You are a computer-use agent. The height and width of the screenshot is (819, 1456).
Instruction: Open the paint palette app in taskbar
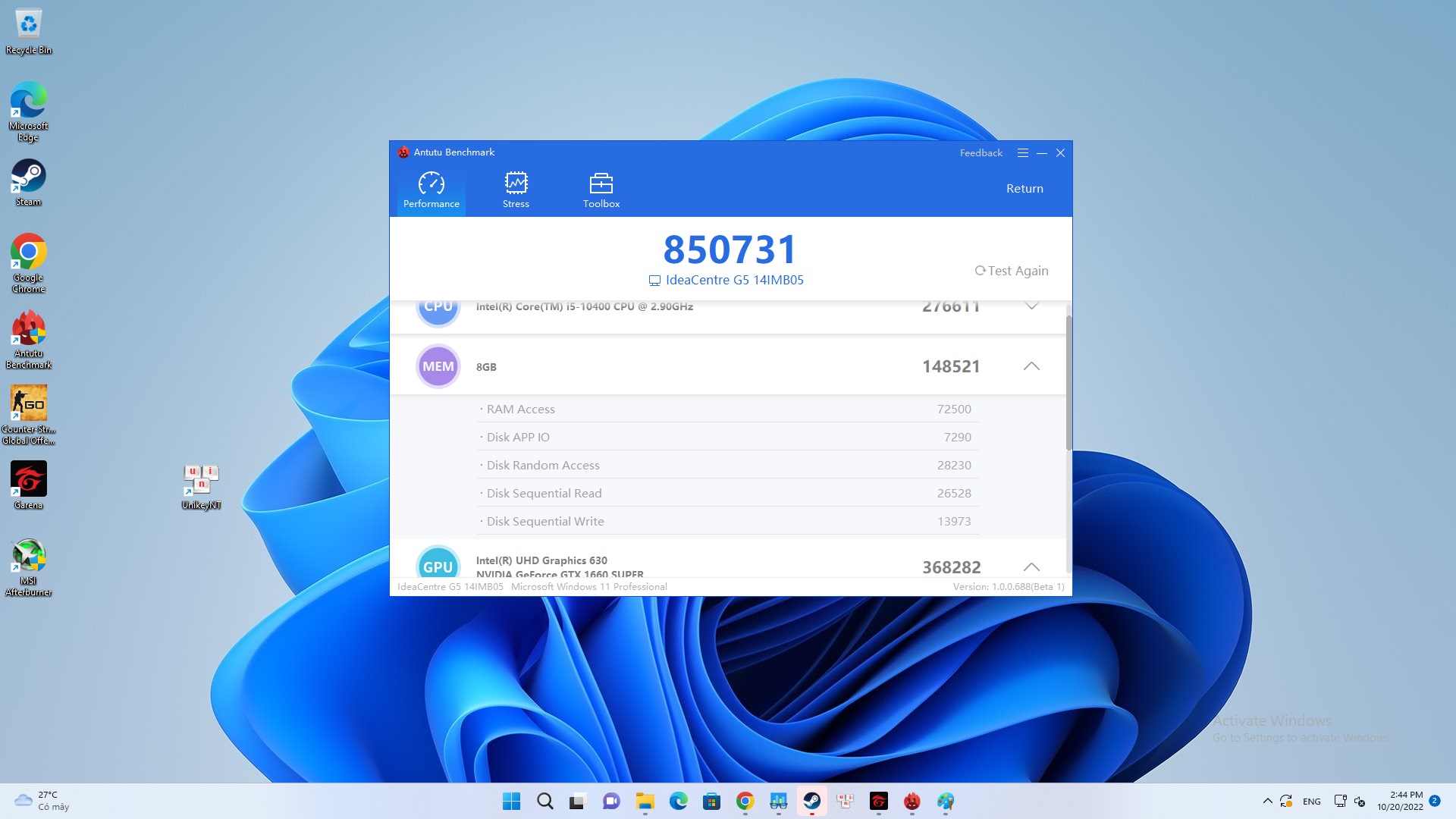946,801
